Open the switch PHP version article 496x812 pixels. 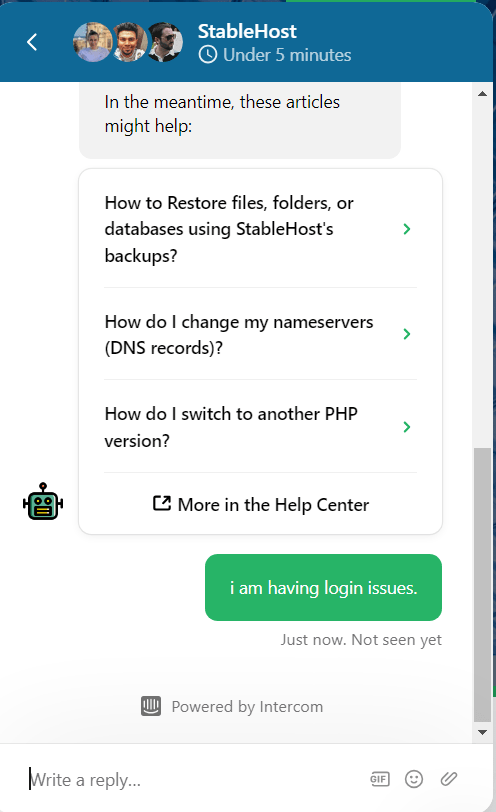coord(260,427)
